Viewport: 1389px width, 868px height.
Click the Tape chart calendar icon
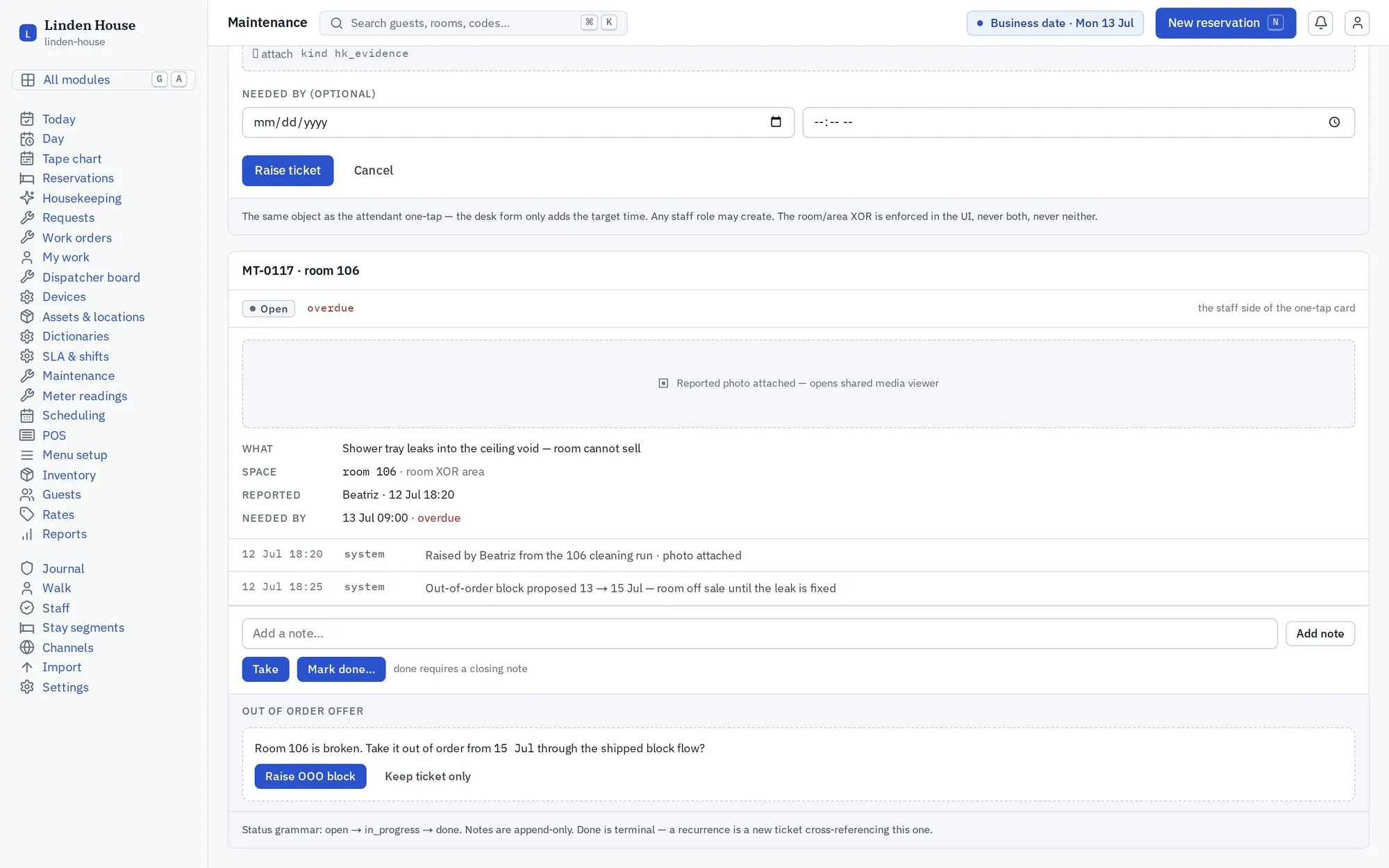pos(27,158)
